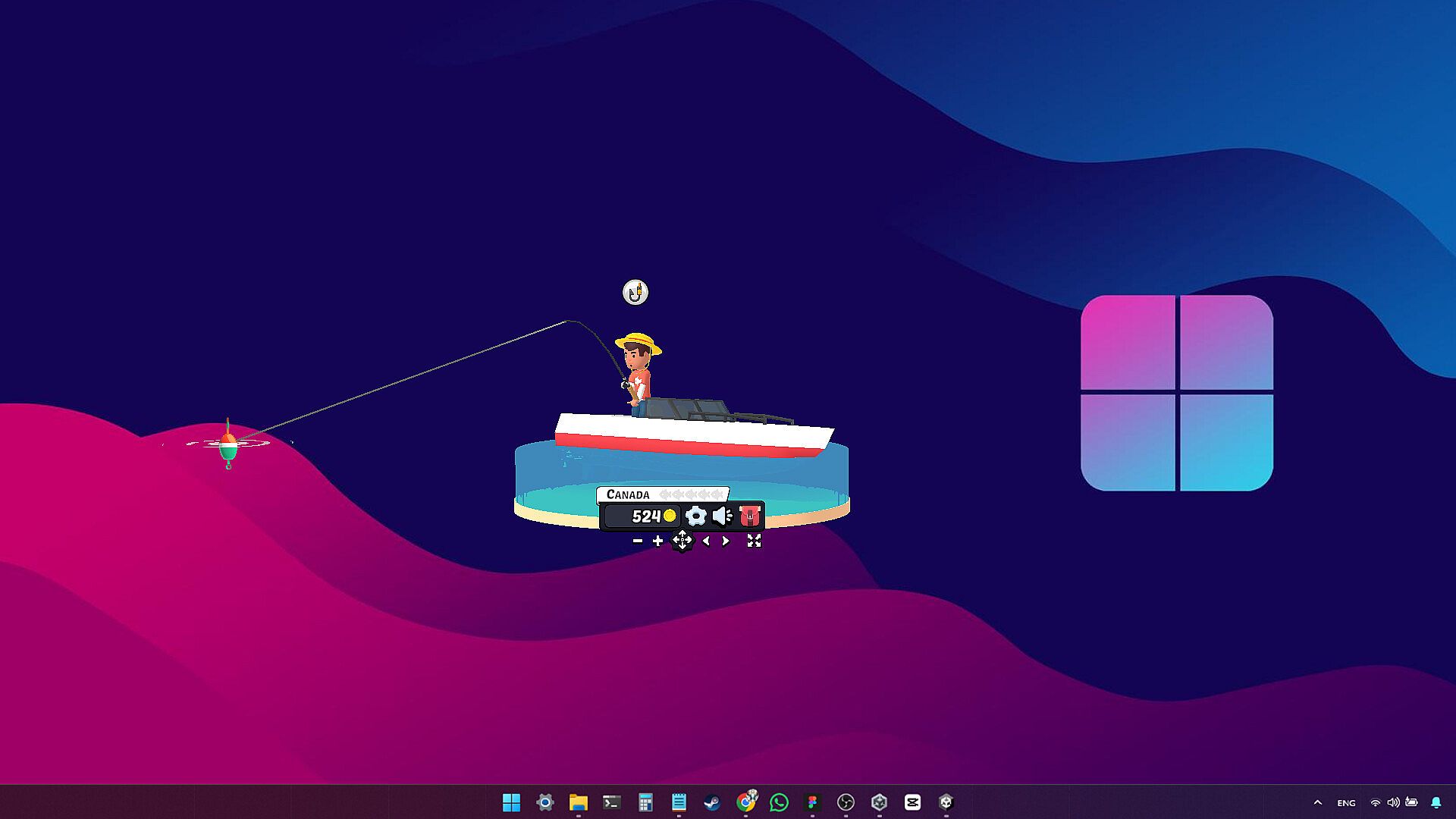
Task: Click the fishing hook bubble above fisherman
Action: [x=635, y=292]
